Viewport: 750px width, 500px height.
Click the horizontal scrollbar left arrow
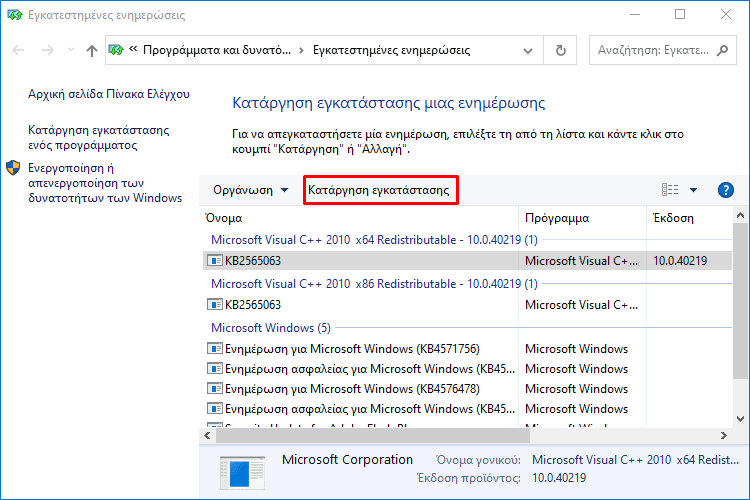[x=207, y=435]
